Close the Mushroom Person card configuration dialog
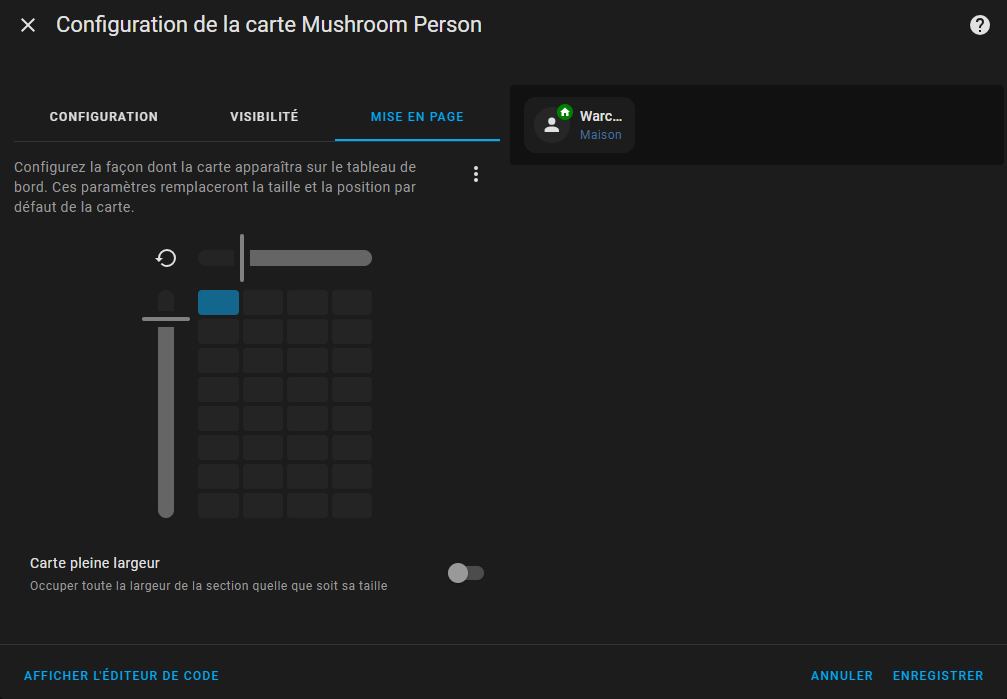This screenshot has height=699, width=1007. 28,25
